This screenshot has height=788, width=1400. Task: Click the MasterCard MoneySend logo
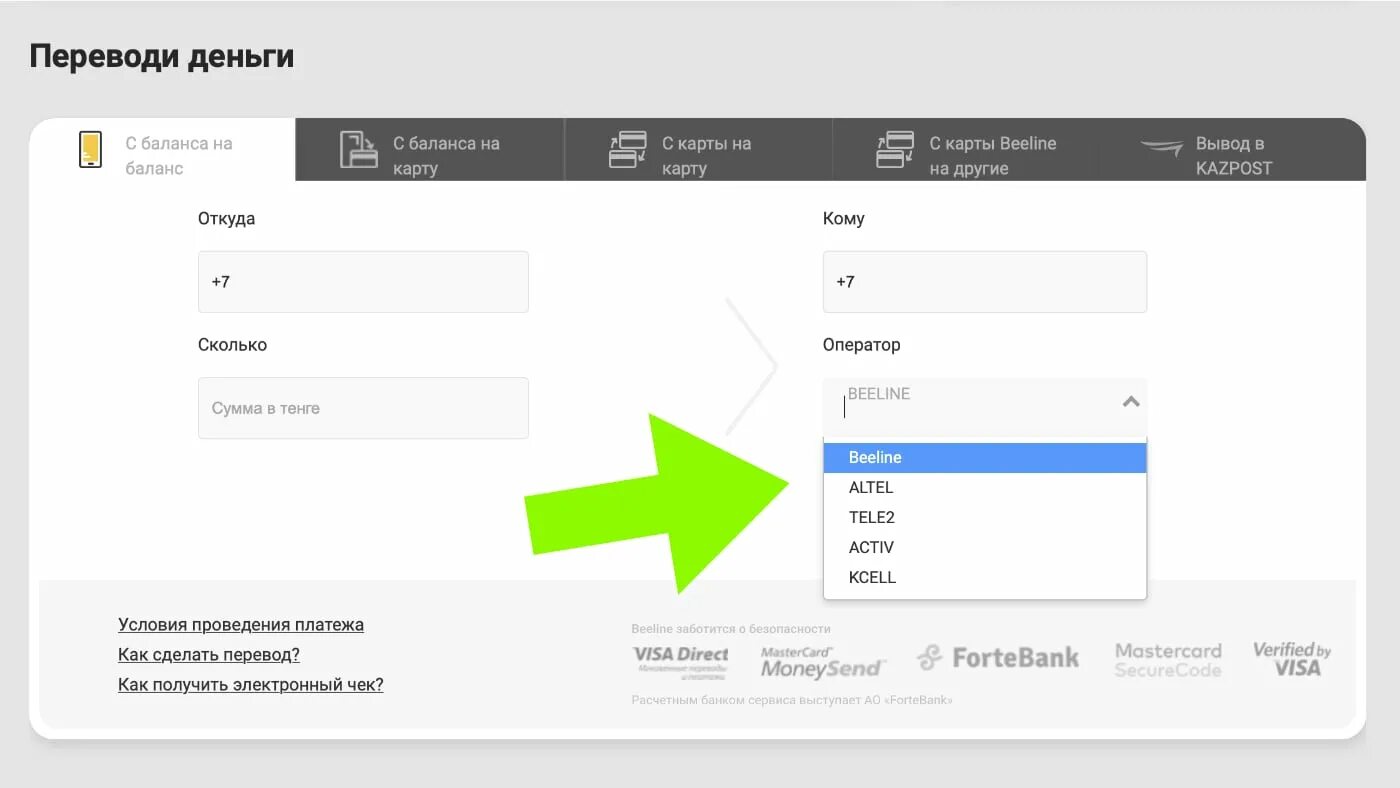tap(822, 662)
